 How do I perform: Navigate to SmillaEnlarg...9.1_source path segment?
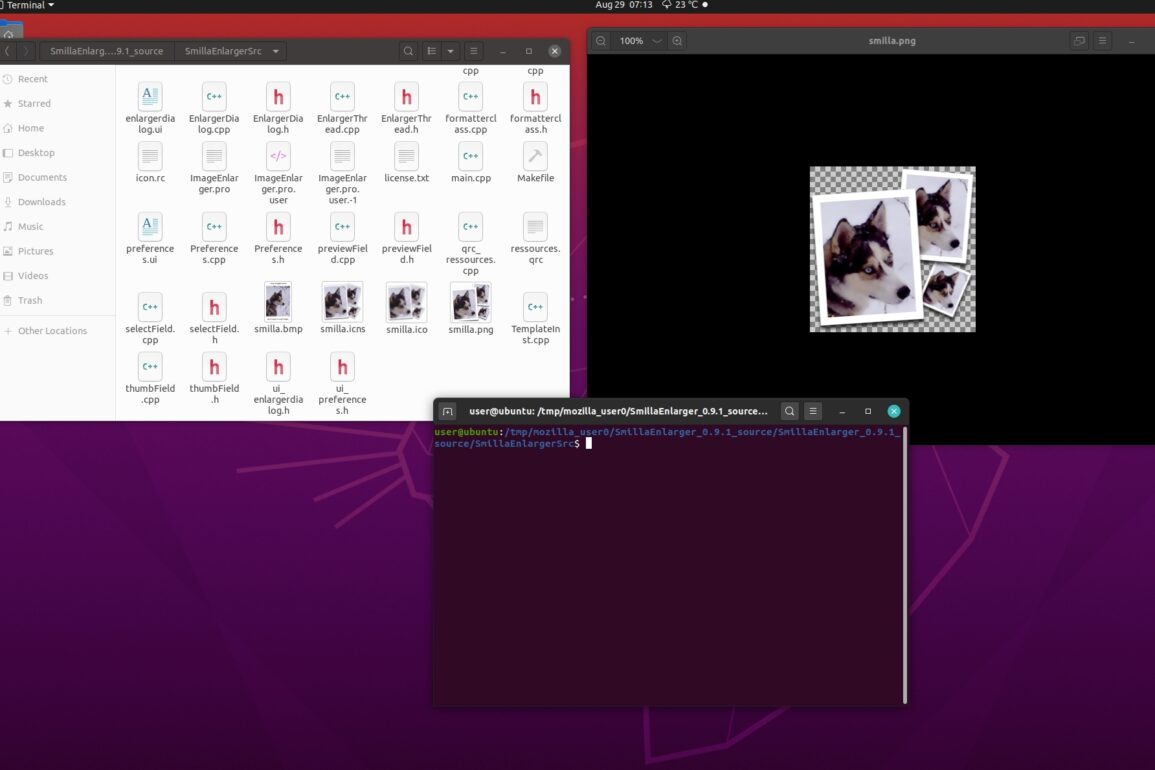(x=106, y=51)
